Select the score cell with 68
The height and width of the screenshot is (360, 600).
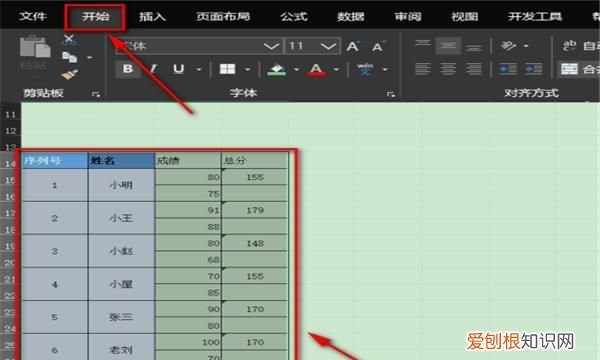tap(188, 259)
